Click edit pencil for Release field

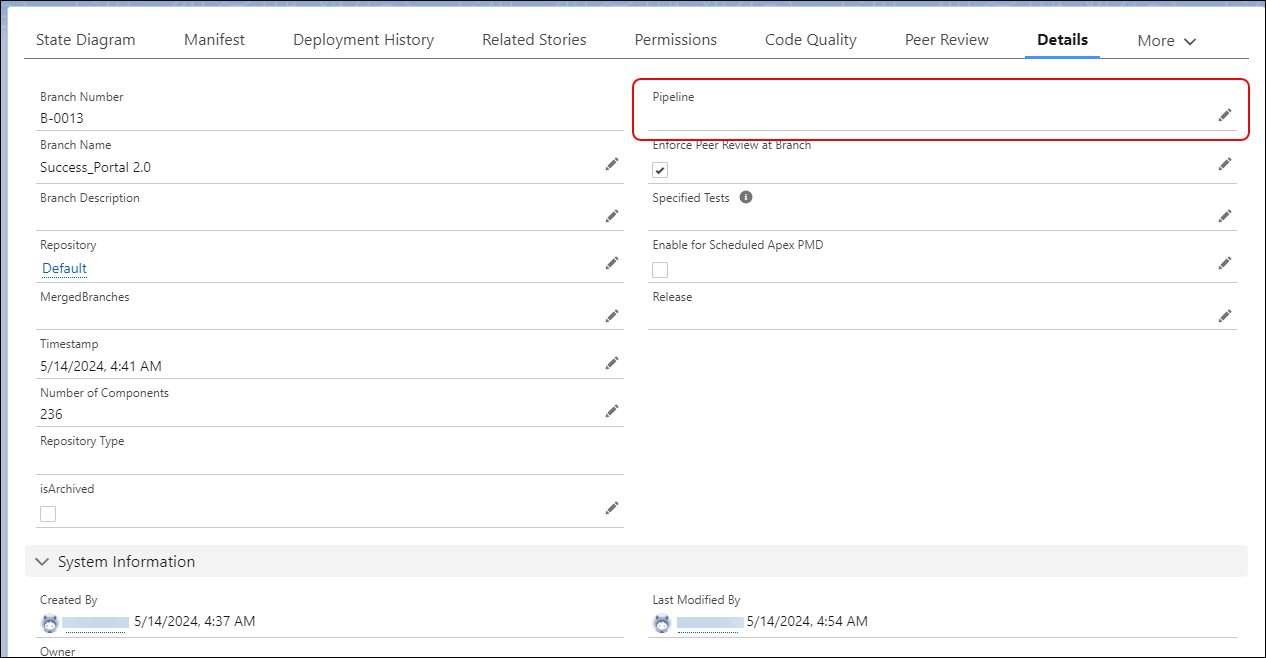click(1224, 316)
